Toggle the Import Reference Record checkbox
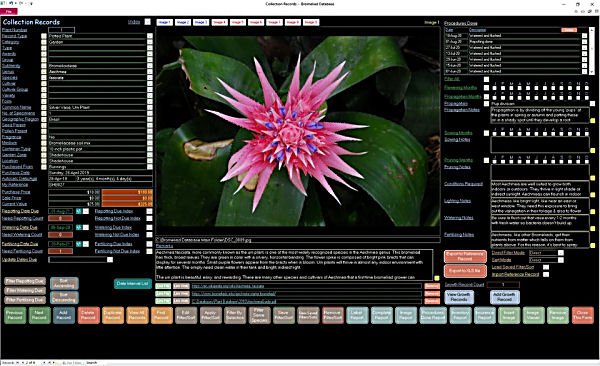The height and width of the screenshot is (366, 600). (x=546, y=274)
